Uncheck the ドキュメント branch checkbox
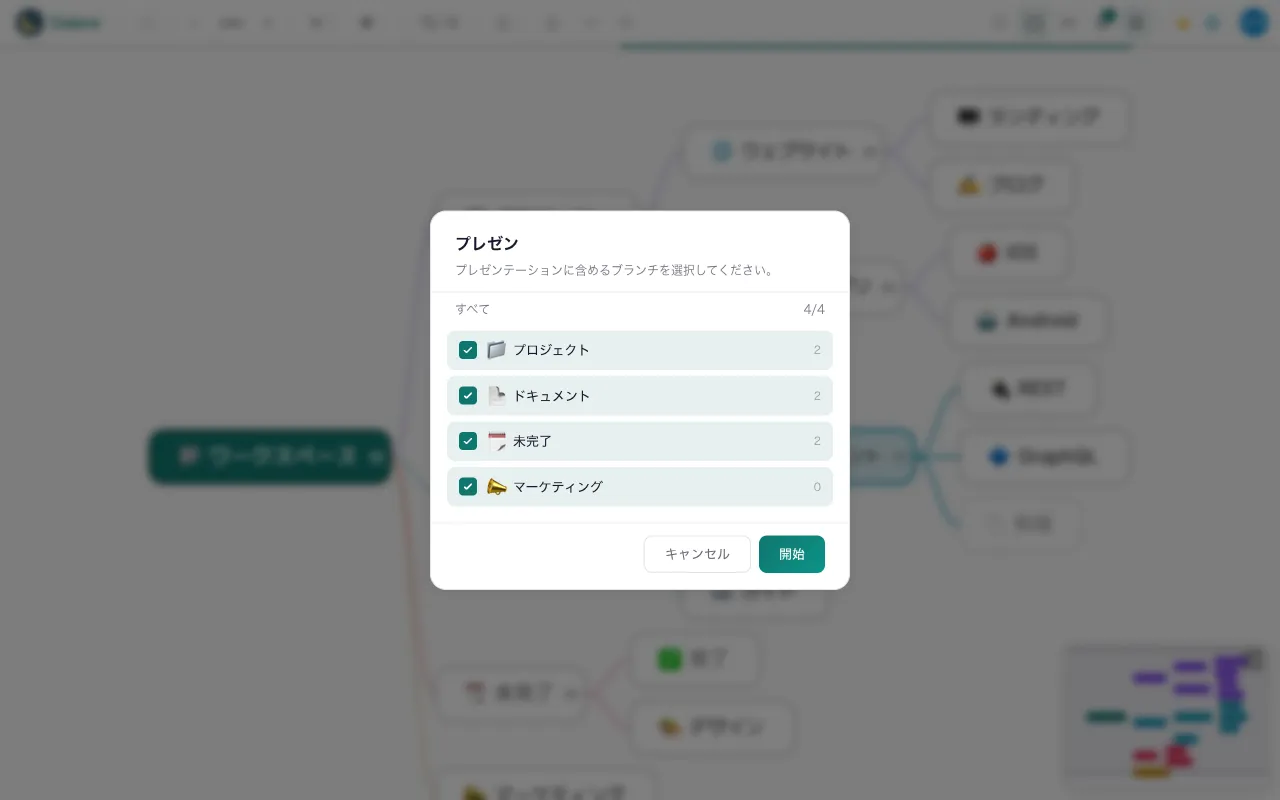 tap(468, 395)
